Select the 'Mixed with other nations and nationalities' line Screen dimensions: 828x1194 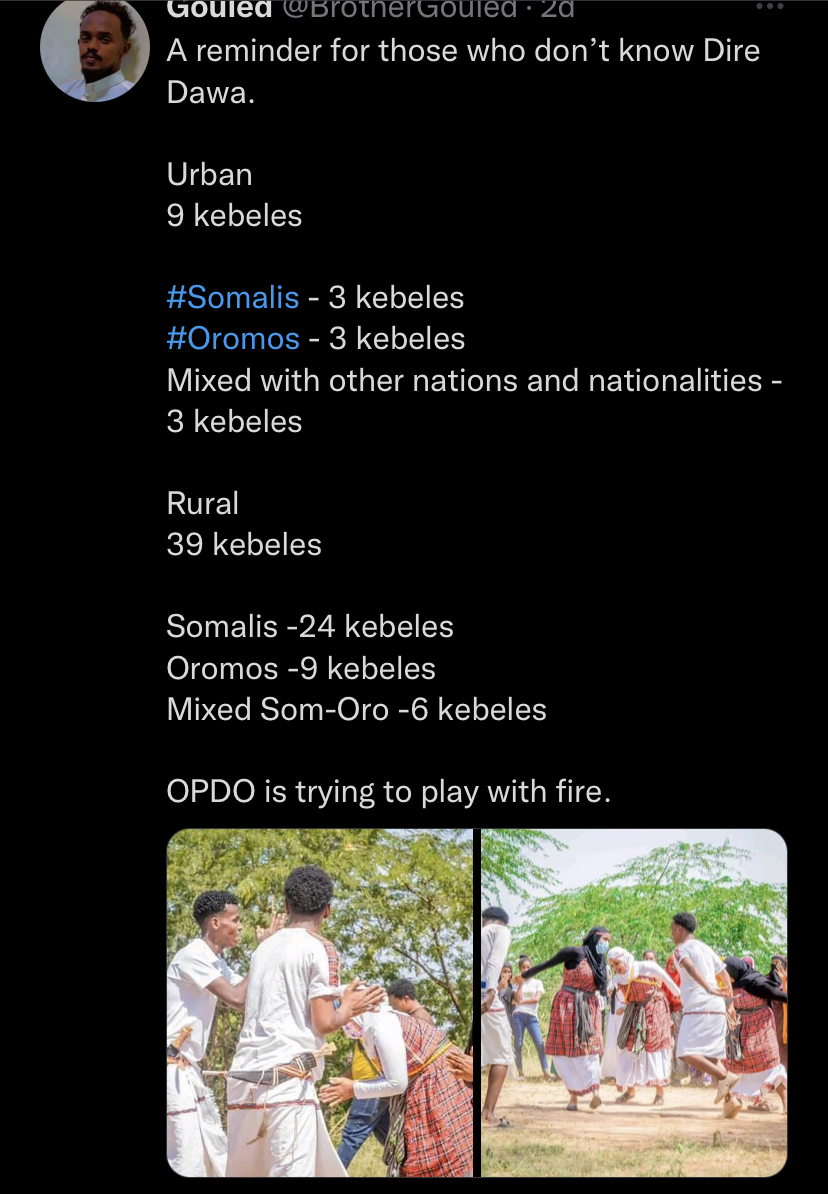pos(475,381)
